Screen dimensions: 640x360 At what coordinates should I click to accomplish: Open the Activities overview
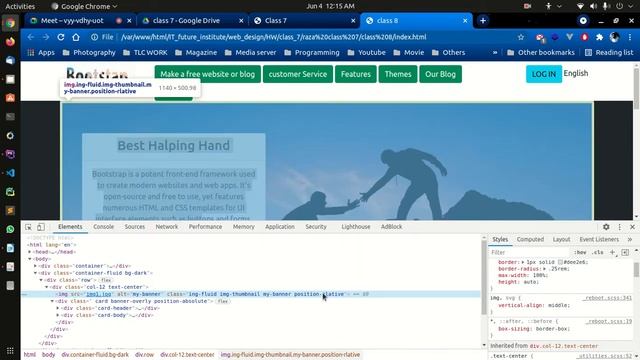[20, 6]
